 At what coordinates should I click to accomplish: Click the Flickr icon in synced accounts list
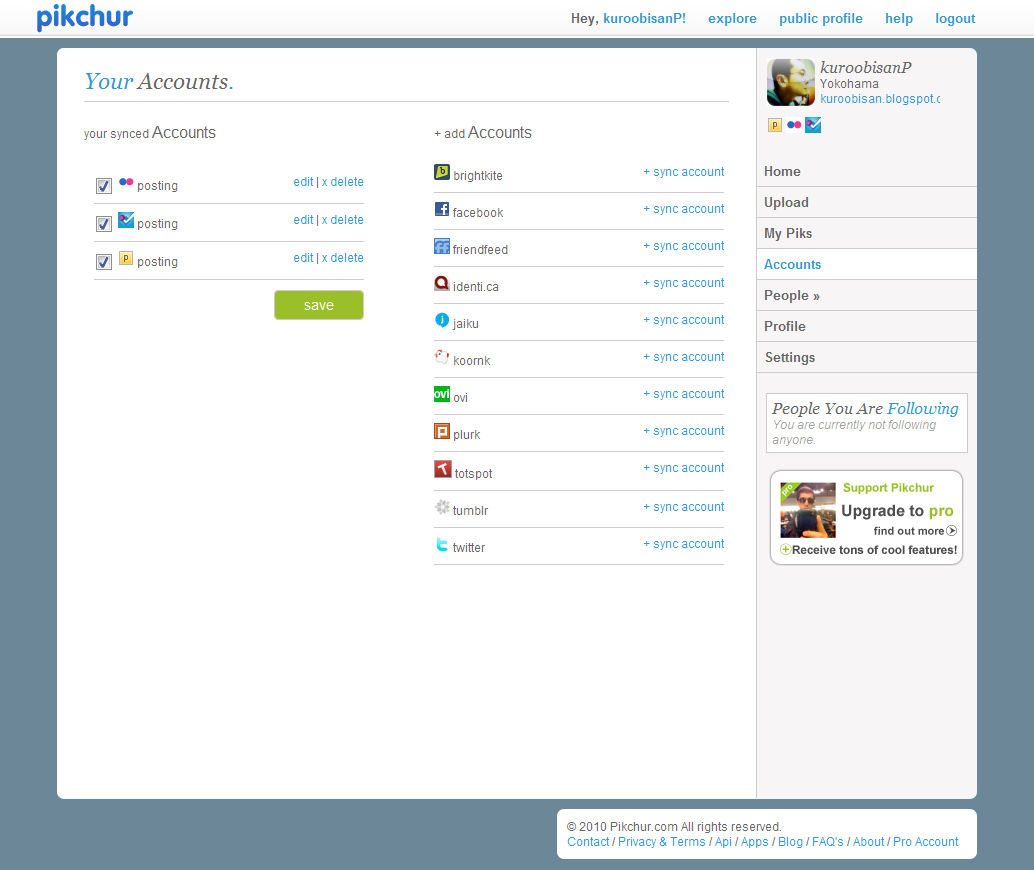click(126, 182)
